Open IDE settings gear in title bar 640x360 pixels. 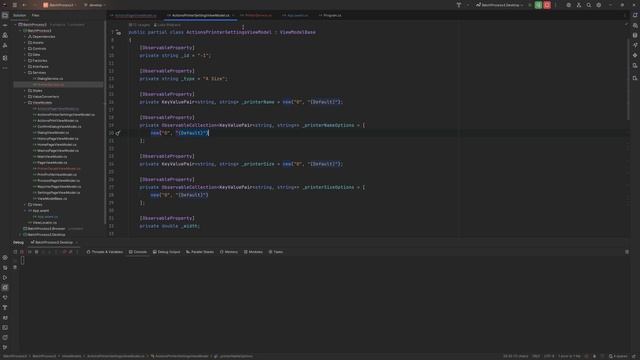[599, 5]
